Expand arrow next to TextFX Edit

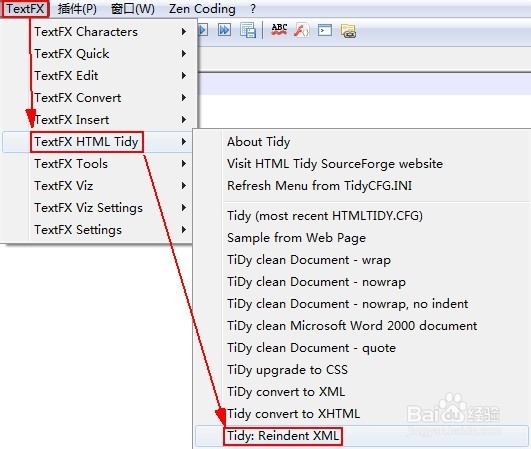point(184,76)
